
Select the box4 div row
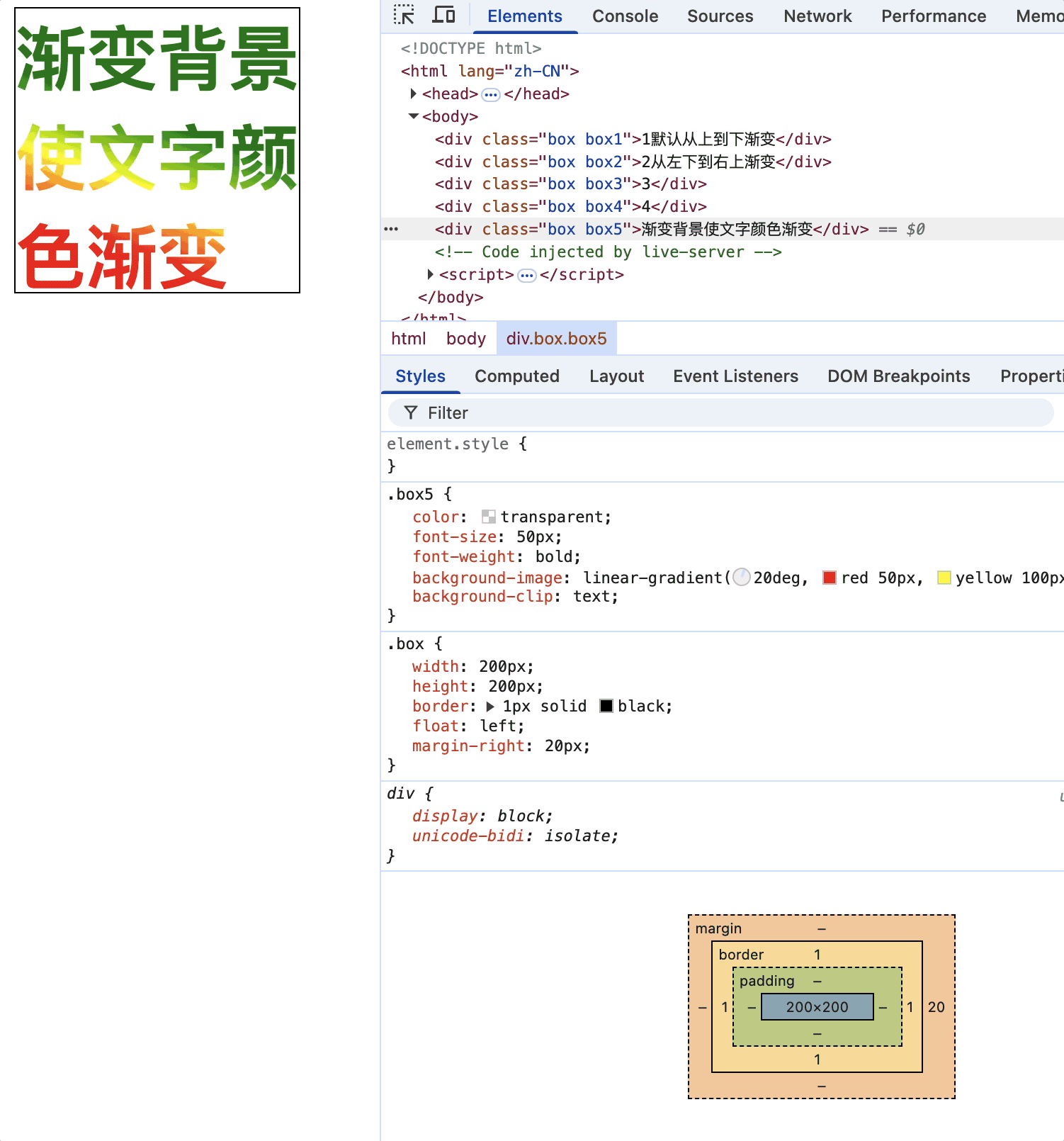[x=571, y=207]
